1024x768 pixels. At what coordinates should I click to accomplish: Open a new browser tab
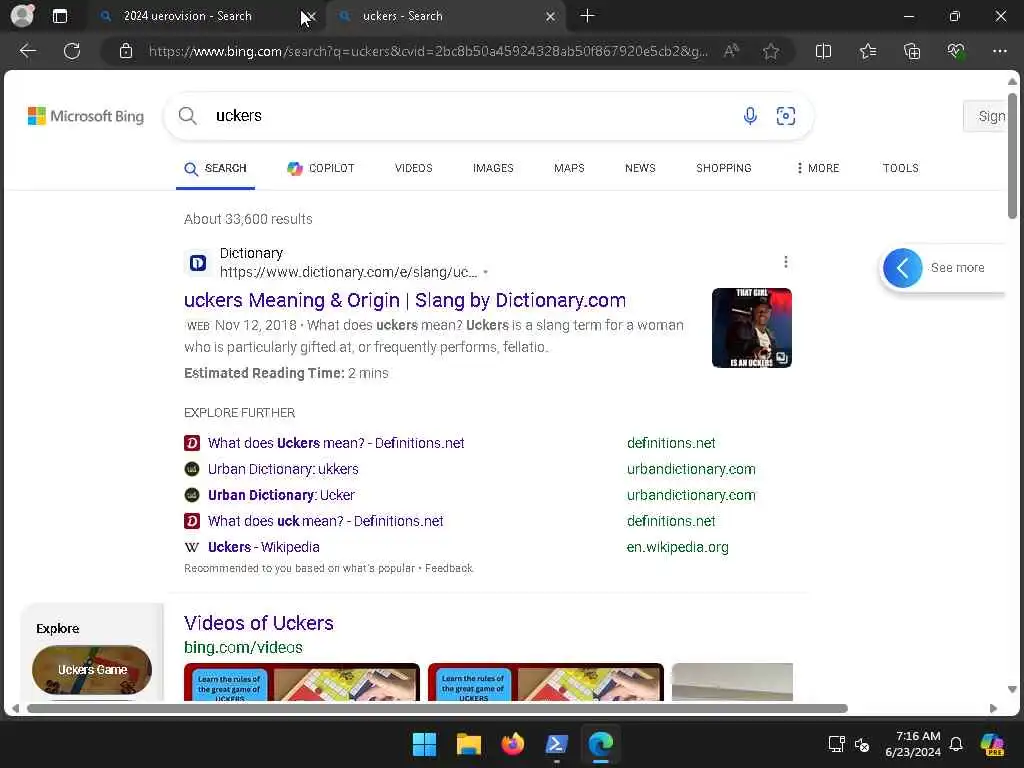tap(587, 16)
